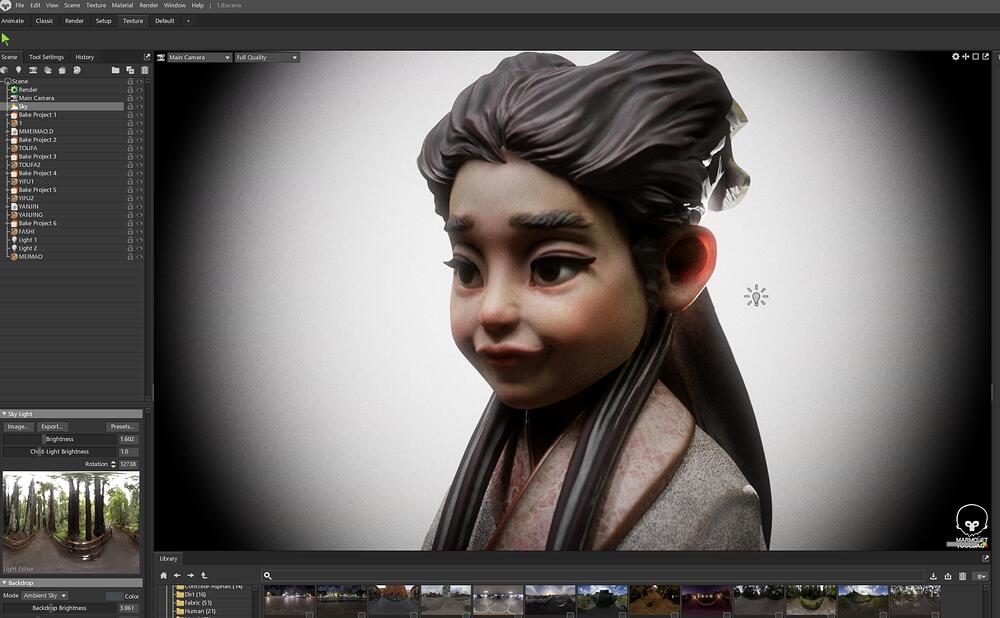
Task: Pop out the viewport window
Action: (985, 57)
